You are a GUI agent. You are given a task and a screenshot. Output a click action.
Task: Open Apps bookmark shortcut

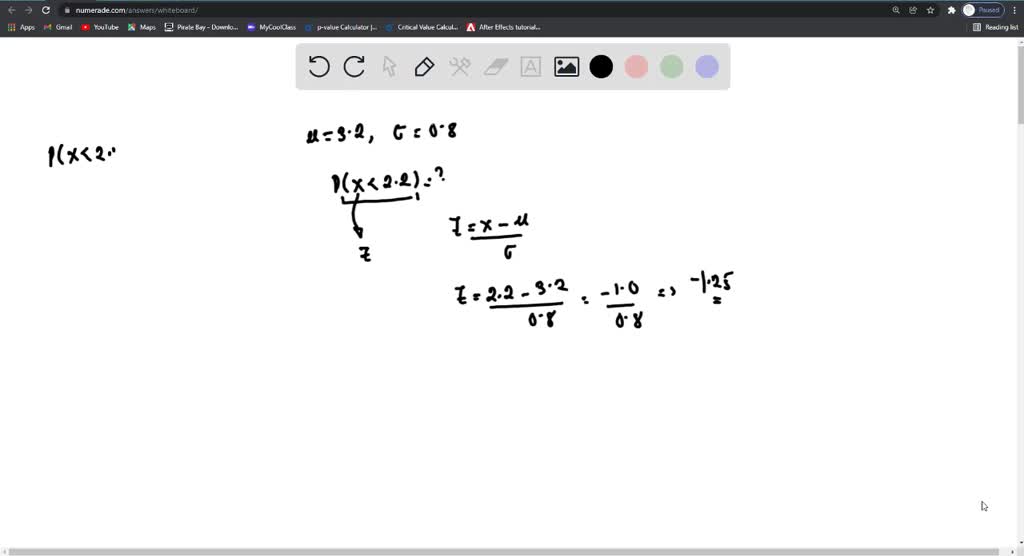click(x=21, y=27)
